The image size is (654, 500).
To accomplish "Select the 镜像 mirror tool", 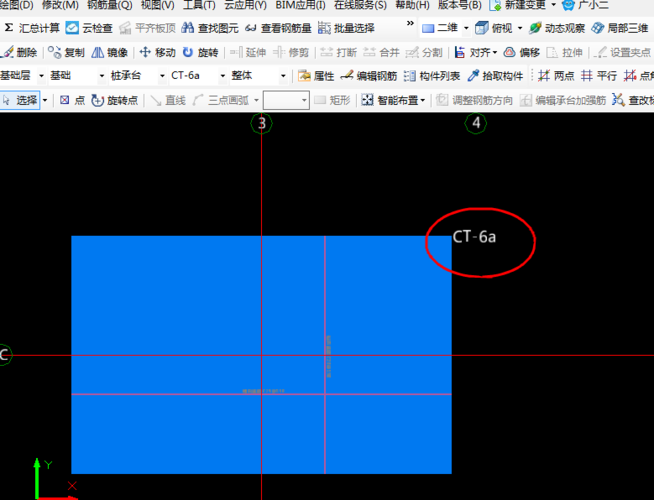I will coord(109,53).
